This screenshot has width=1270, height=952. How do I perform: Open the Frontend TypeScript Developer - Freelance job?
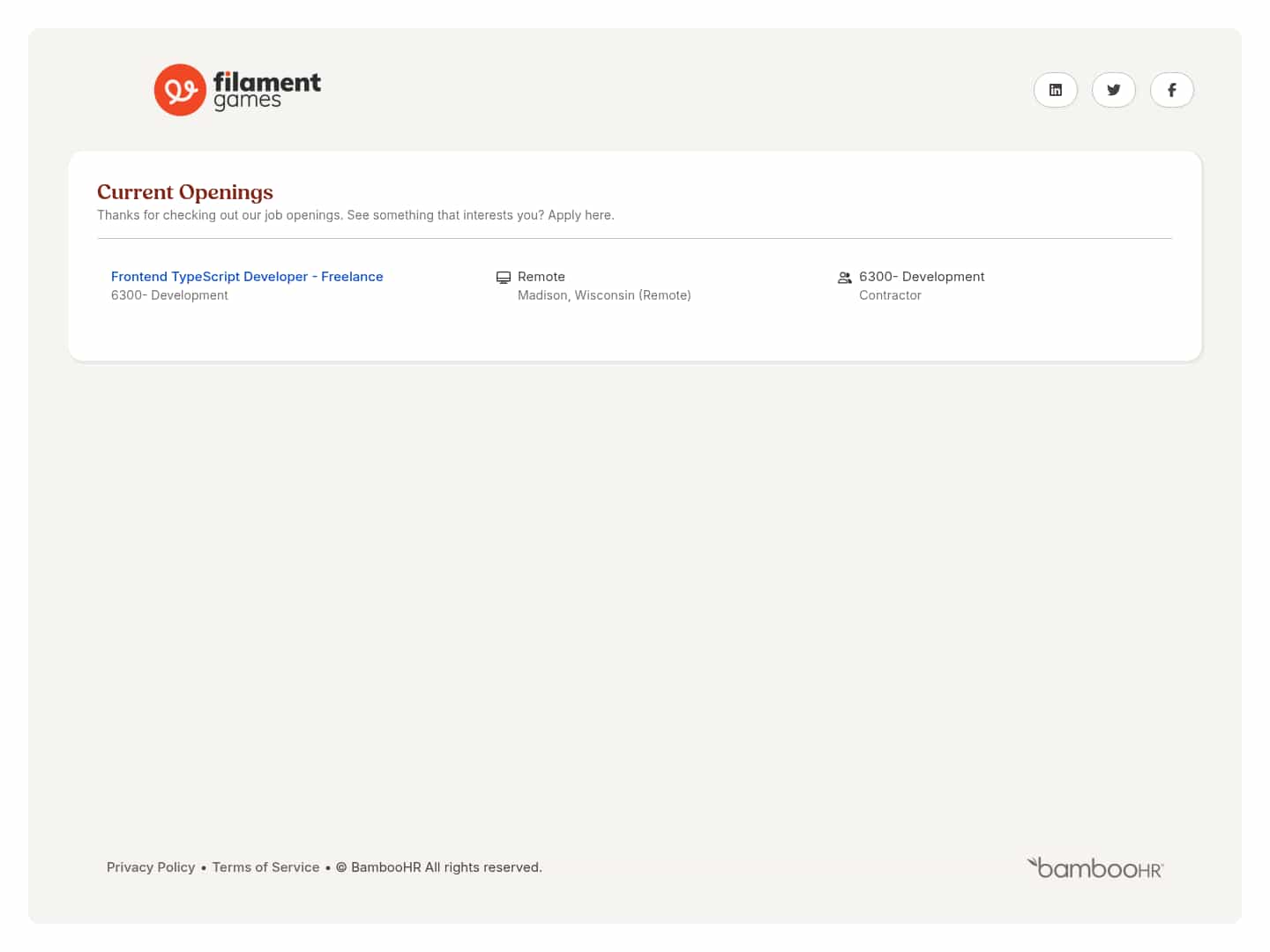pyautogui.click(x=247, y=277)
